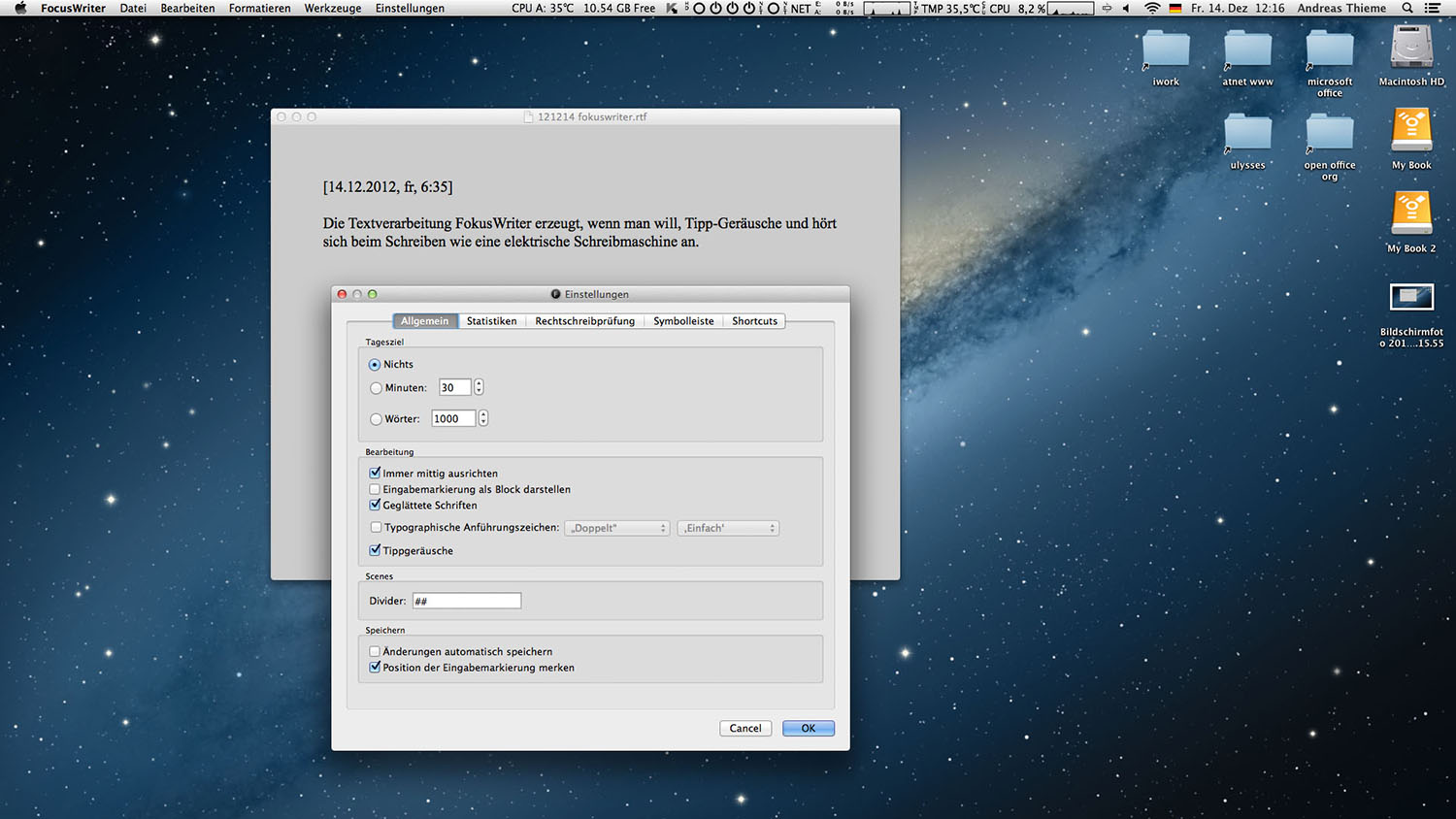The height and width of the screenshot is (819, 1456).
Task: Open the Einstellungen menu in menu bar
Action: [x=410, y=8]
